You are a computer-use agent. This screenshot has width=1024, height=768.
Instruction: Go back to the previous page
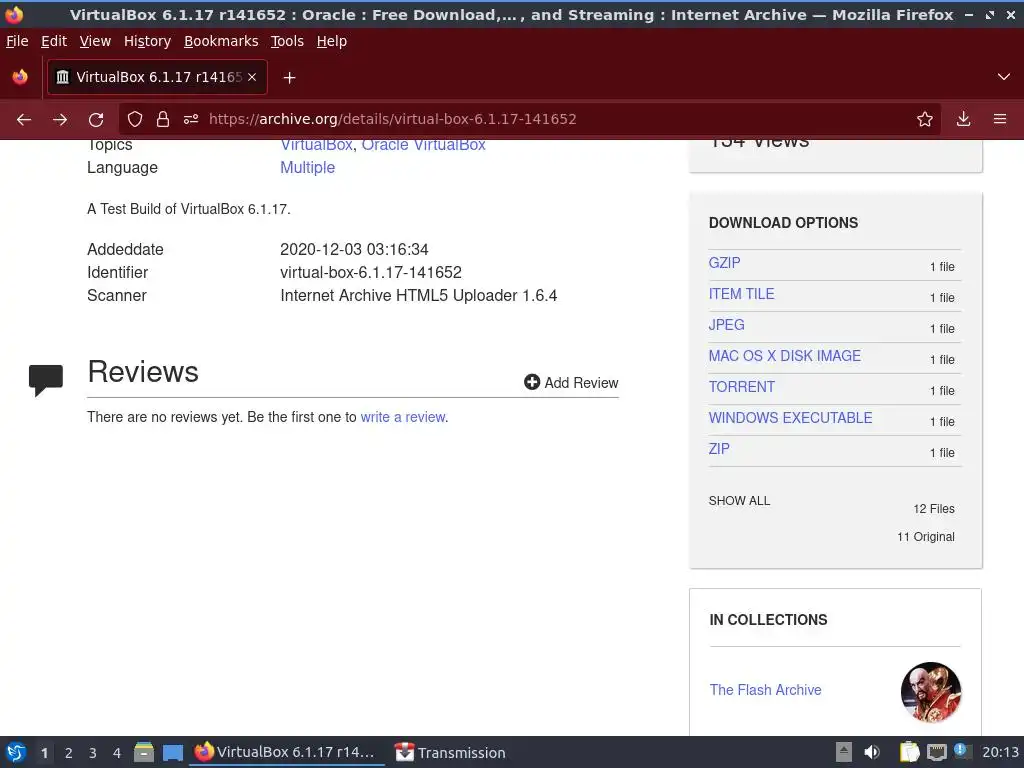click(24, 120)
